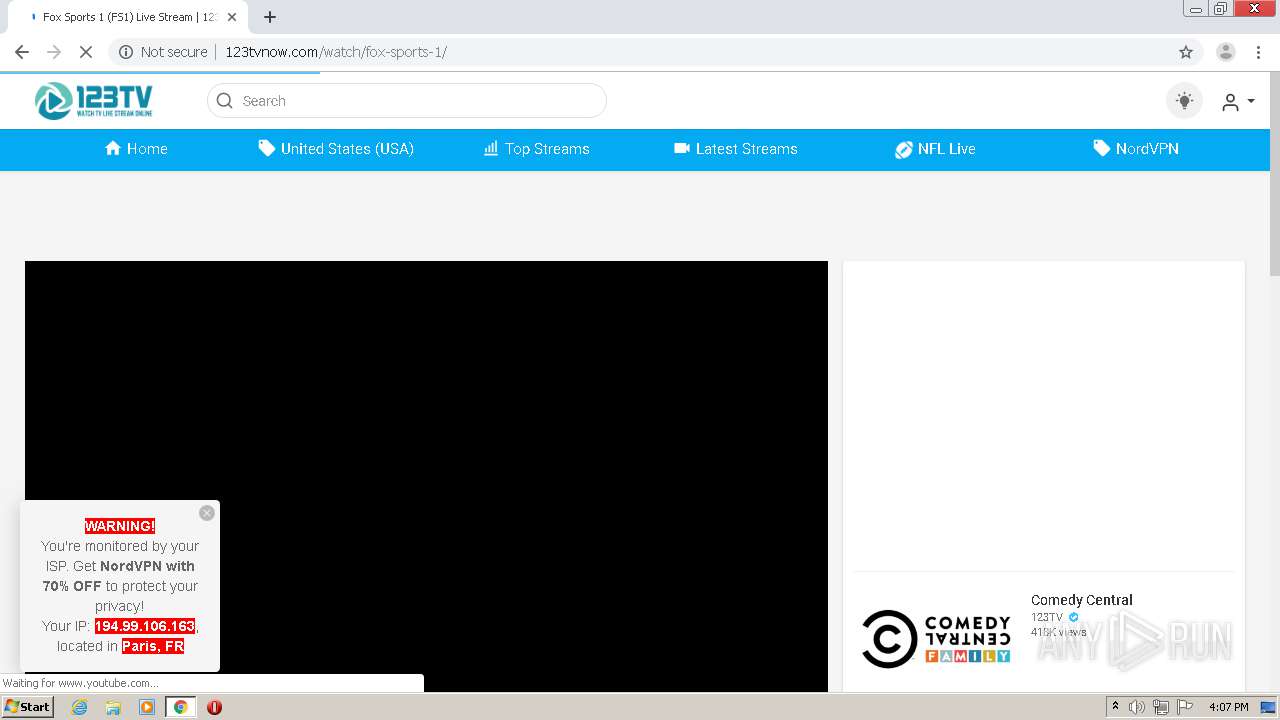Click the red Opera-style taskbar icon
Screen dimensions: 1280x720
point(214,707)
